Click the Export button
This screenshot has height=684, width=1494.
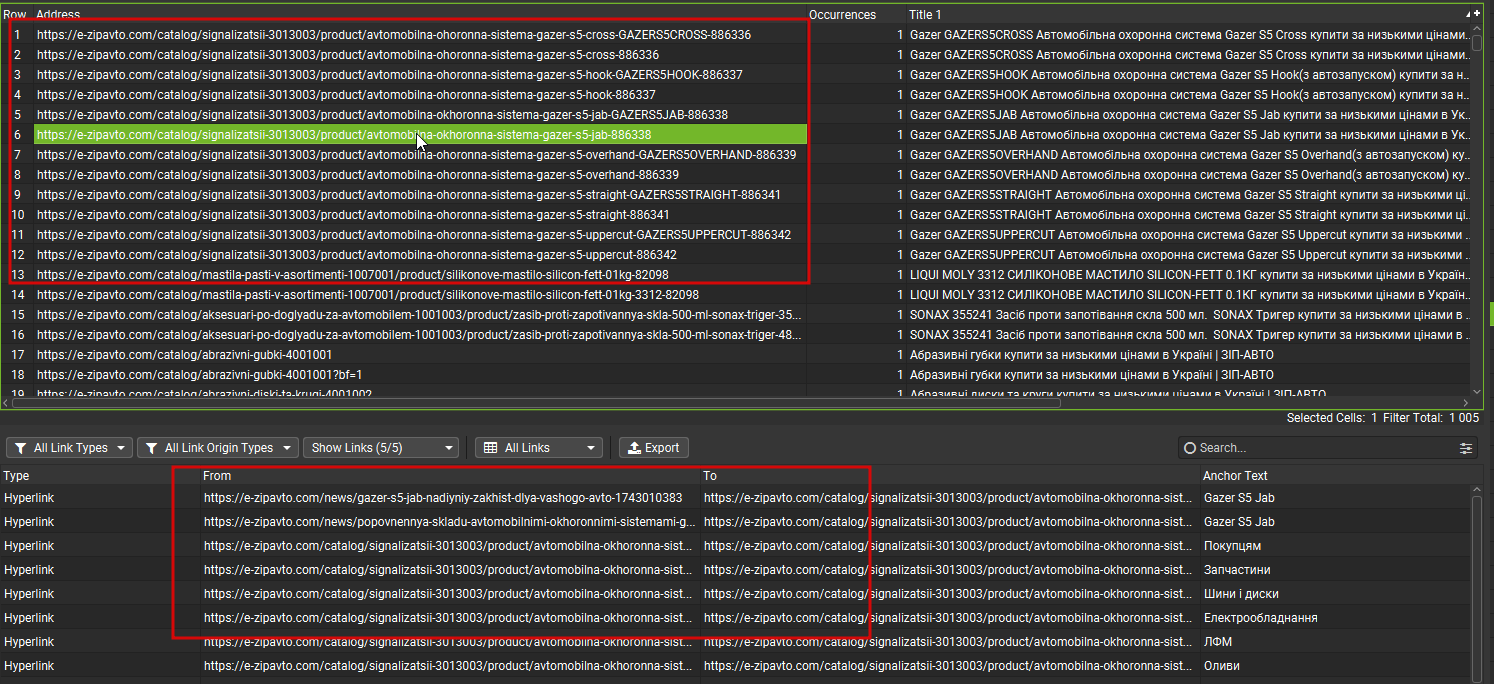click(x=654, y=448)
